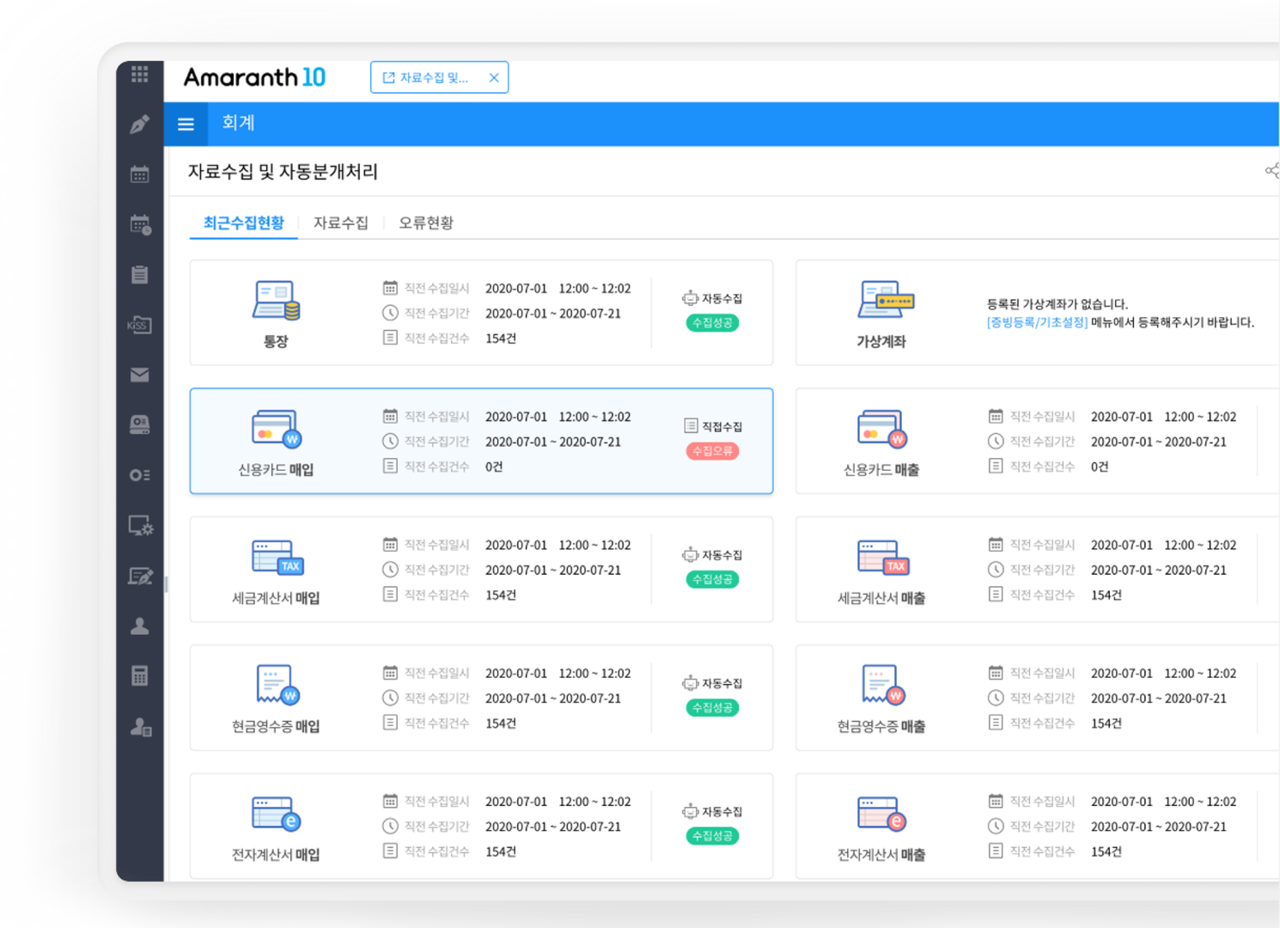The image size is (1280, 928).
Task: Click 0건 count in 신용카드 매출 card
Action: tap(1100, 466)
